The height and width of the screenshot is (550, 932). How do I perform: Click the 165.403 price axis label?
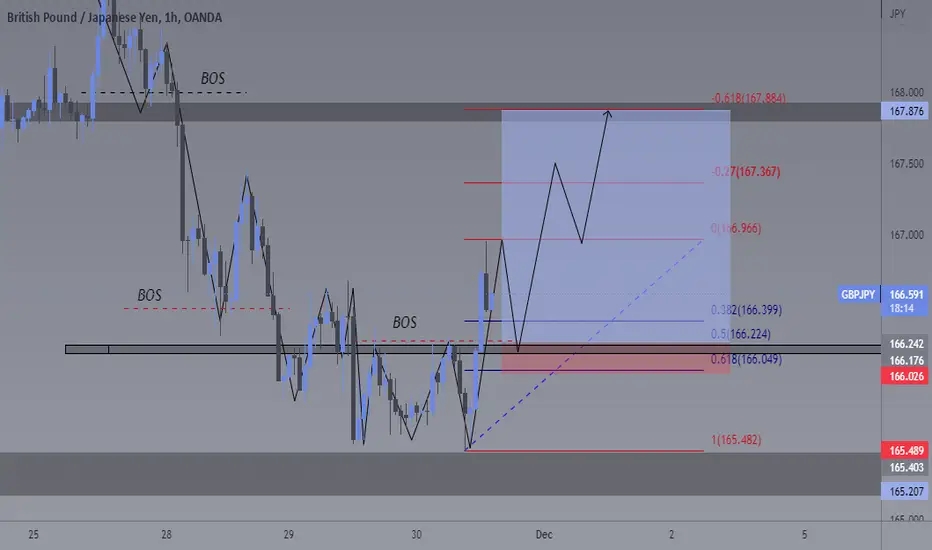pos(906,467)
